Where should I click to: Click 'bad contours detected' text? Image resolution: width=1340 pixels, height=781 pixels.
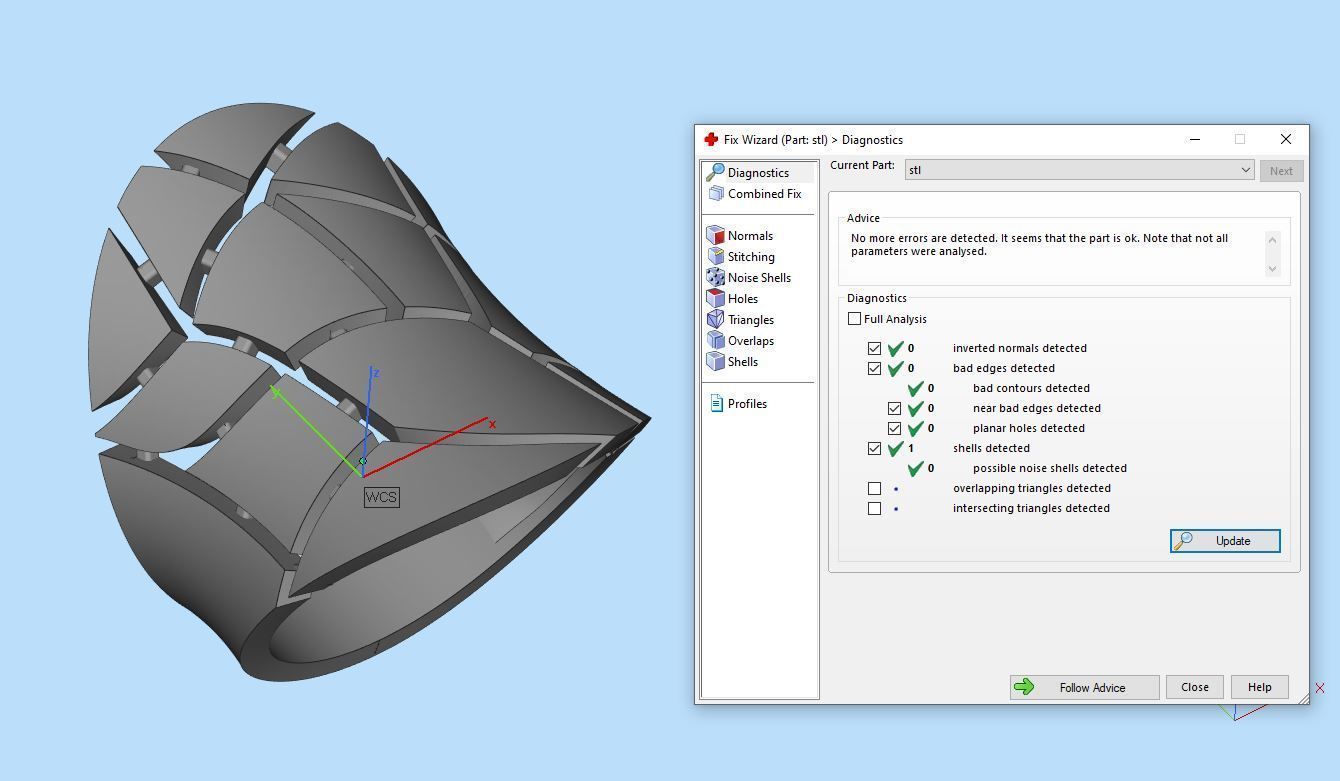[1031, 388]
